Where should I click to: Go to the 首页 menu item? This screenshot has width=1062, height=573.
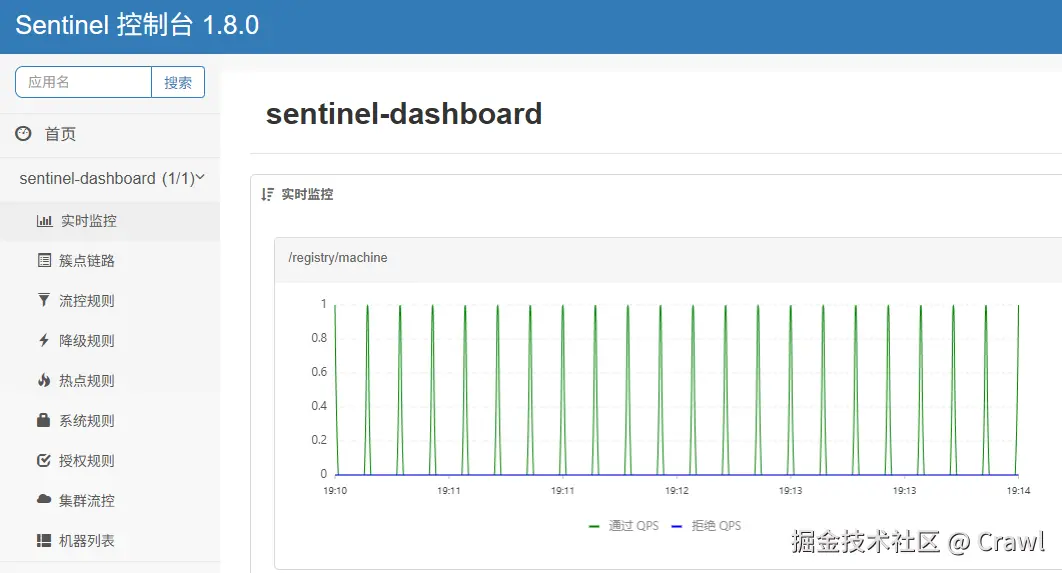click(x=60, y=134)
